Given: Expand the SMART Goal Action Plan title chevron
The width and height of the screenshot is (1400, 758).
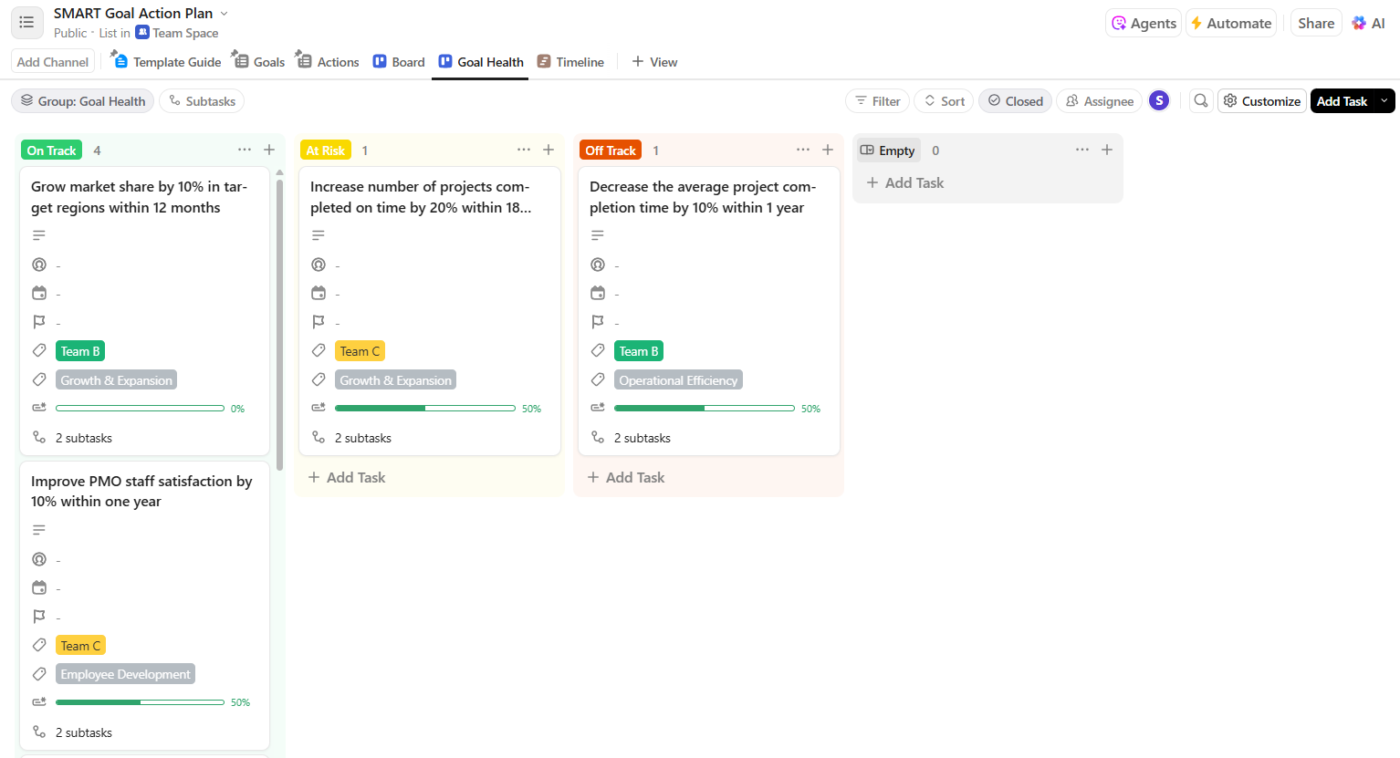Looking at the screenshot, I should [224, 14].
